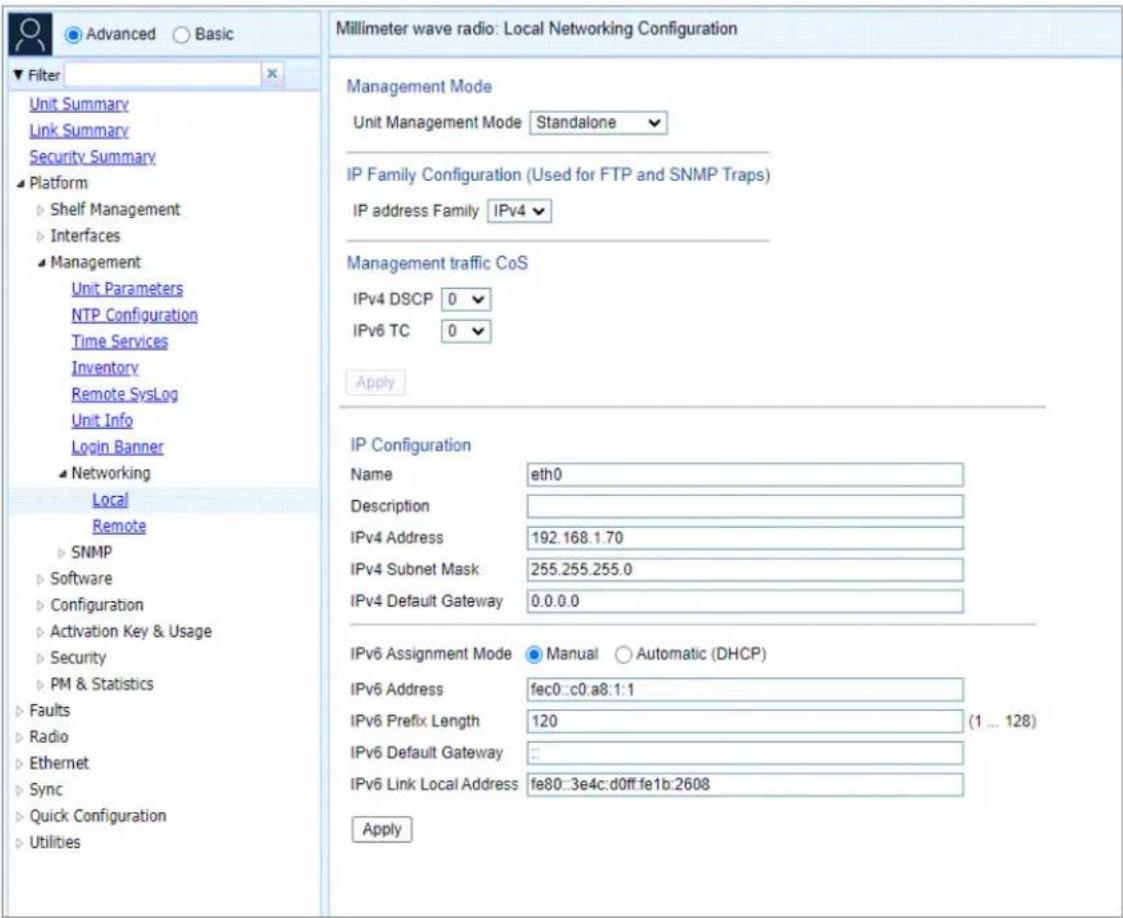
Task: Open Inventory page
Action: [105, 368]
